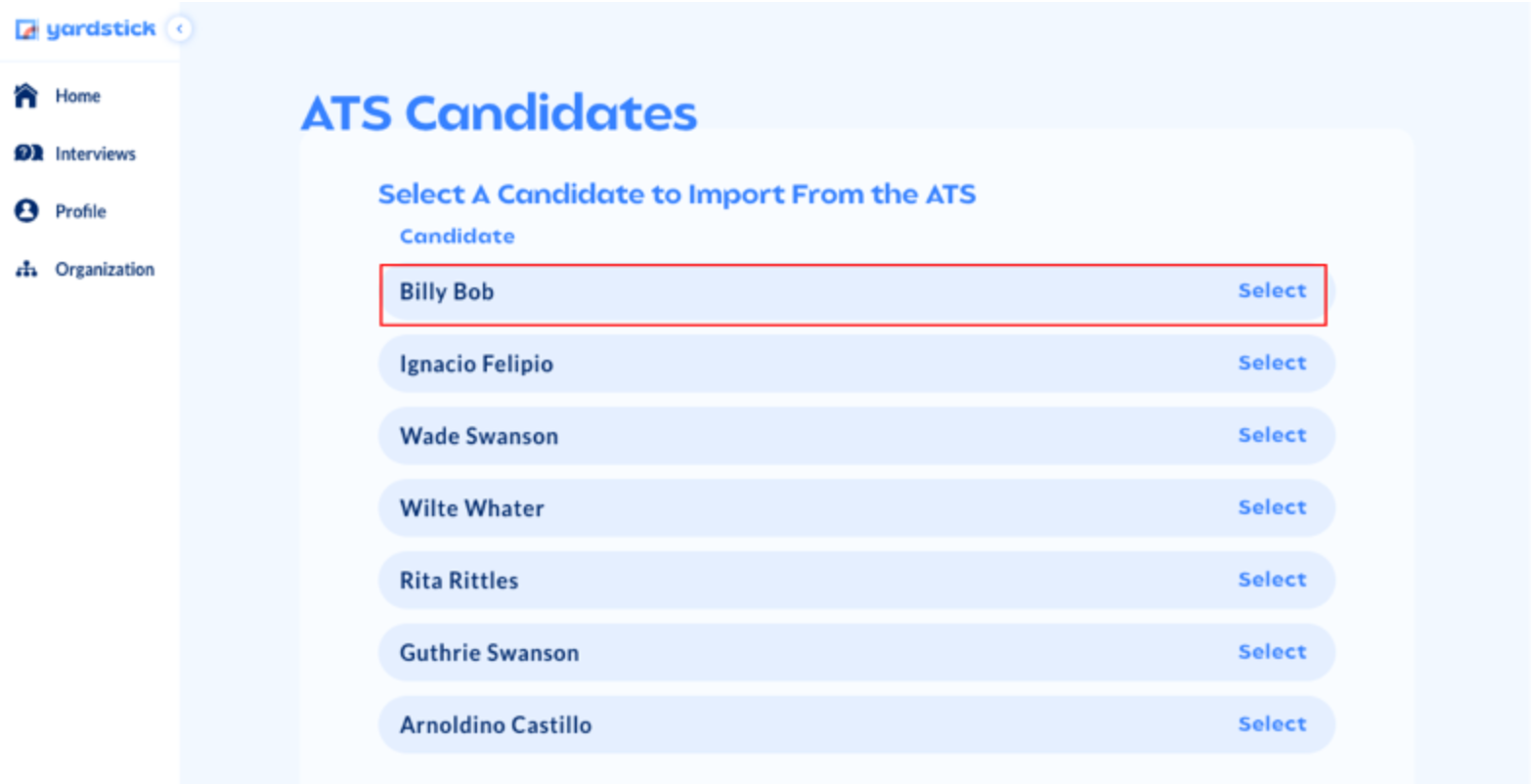Click the Organization hierarchy icon
This screenshot has height=784, width=1531.
(x=24, y=269)
